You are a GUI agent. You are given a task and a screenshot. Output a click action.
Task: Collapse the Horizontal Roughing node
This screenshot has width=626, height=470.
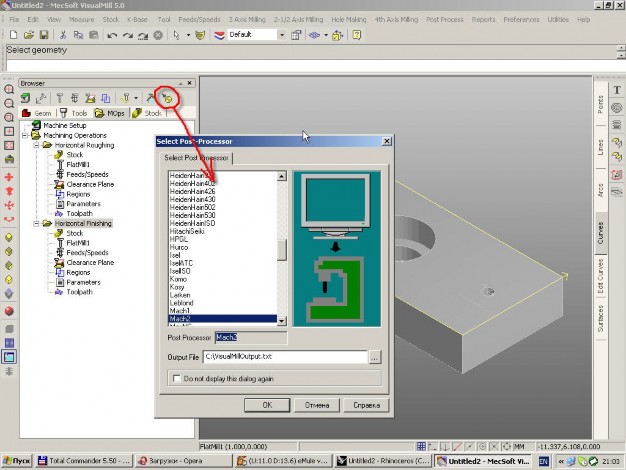point(36,145)
